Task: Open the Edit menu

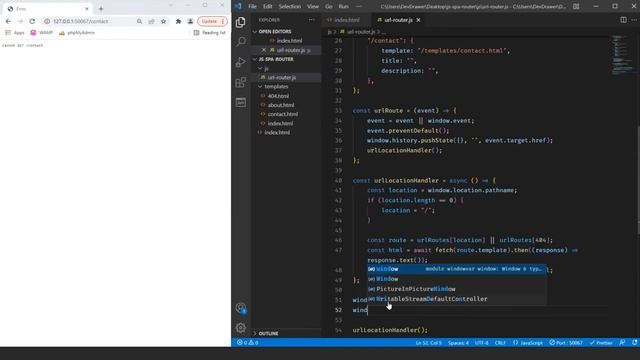Action: (x=267, y=6)
